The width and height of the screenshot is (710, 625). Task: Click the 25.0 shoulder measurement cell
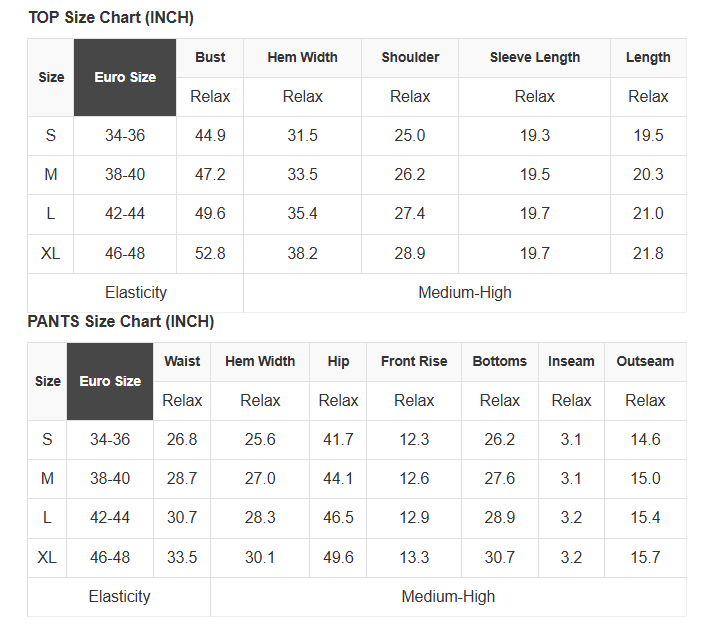click(410, 135)
